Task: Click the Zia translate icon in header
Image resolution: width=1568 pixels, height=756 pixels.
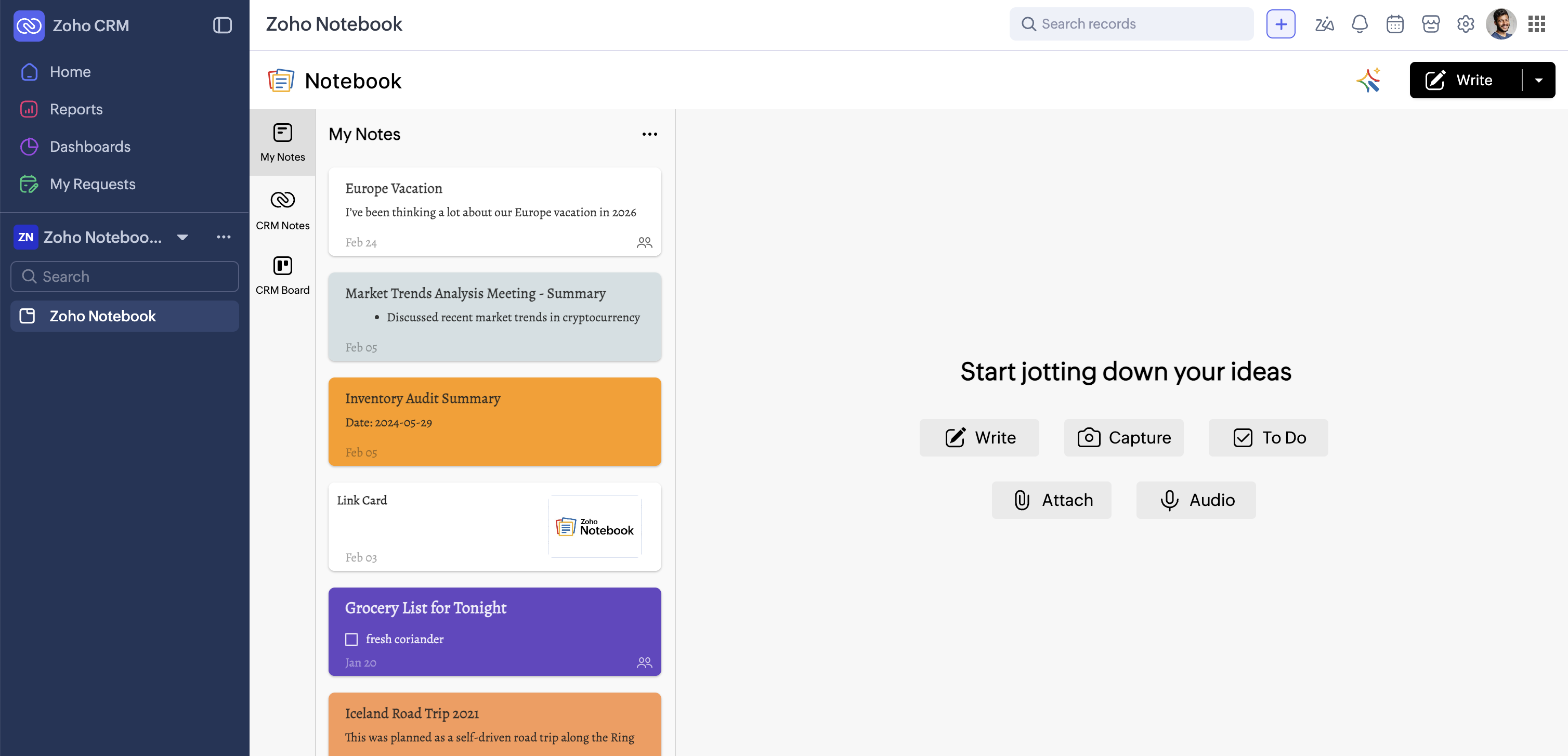Action: 1324,24
